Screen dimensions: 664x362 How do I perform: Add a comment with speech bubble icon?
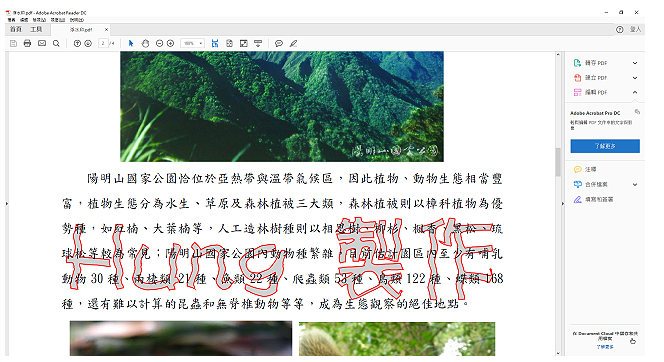click(279, 43)
